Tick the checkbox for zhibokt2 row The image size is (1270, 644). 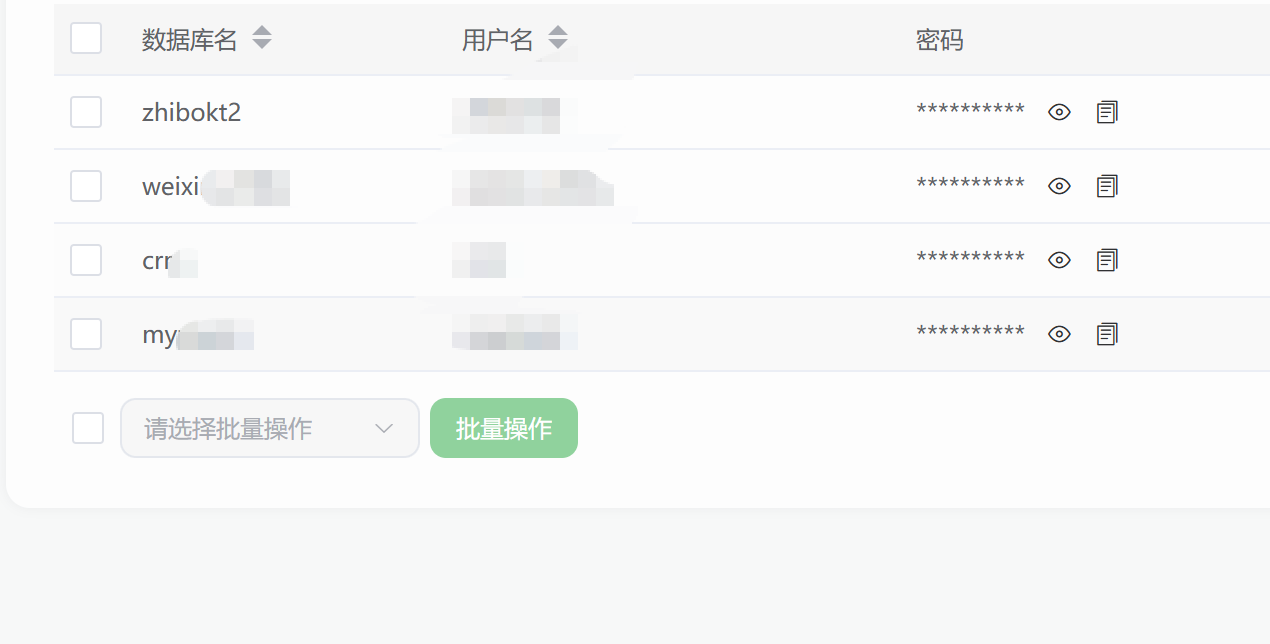tap(86, 112)
